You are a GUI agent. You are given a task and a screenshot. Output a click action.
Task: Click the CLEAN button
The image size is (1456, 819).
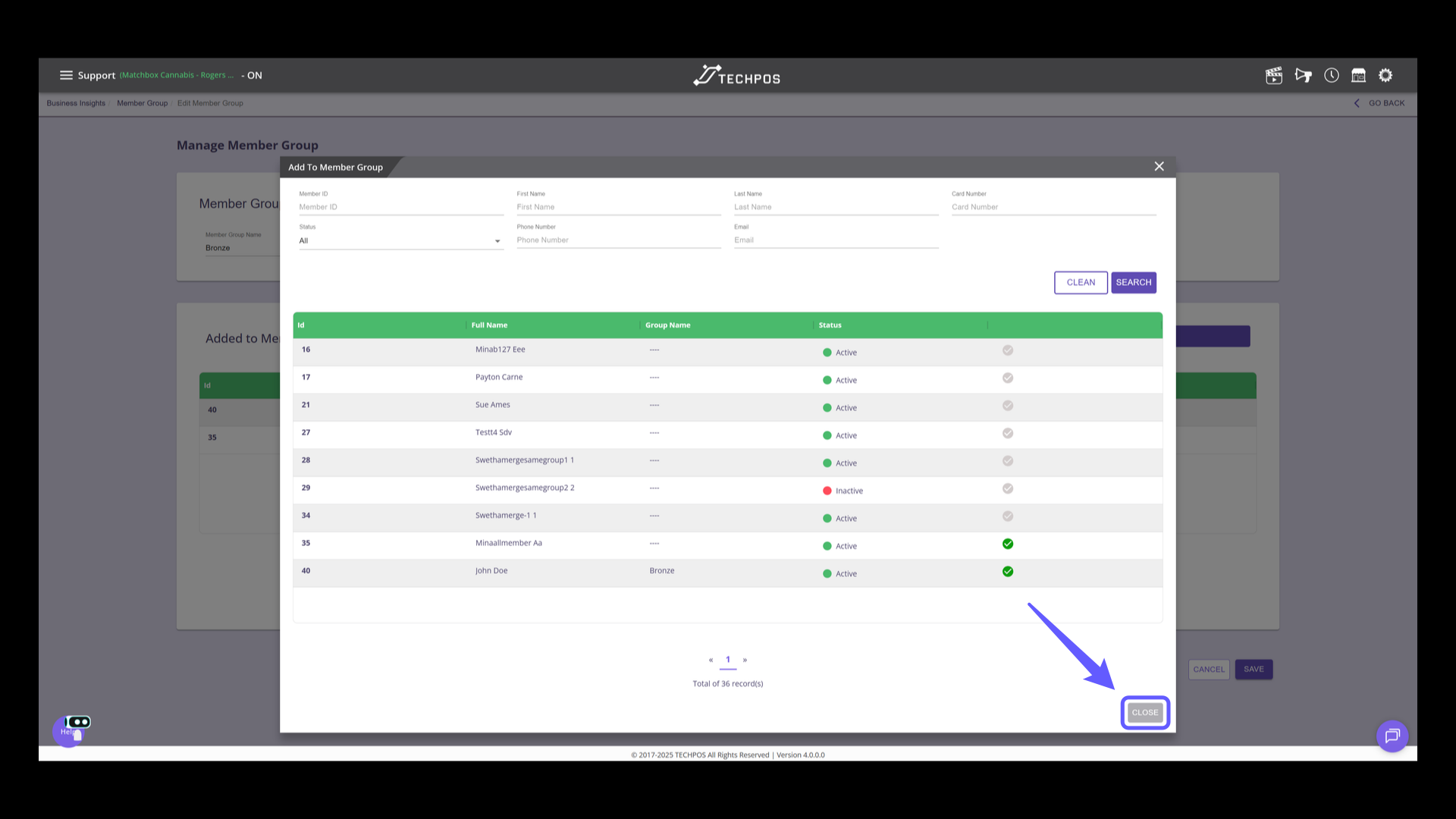(x=1081, y=282)
